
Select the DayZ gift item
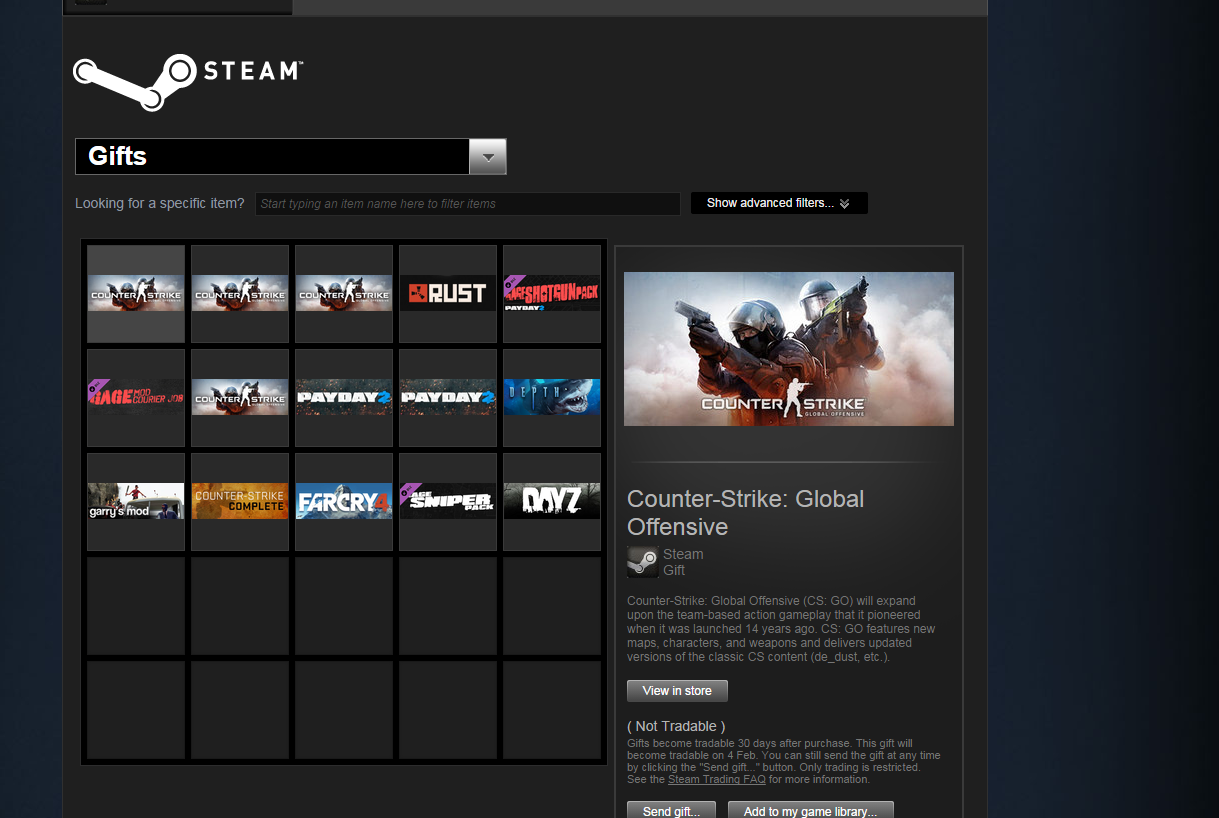552,502
